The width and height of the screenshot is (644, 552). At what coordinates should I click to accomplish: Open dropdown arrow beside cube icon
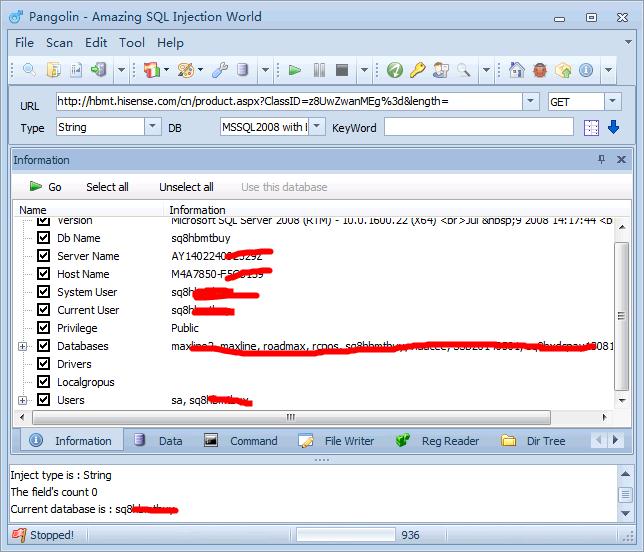166,69
